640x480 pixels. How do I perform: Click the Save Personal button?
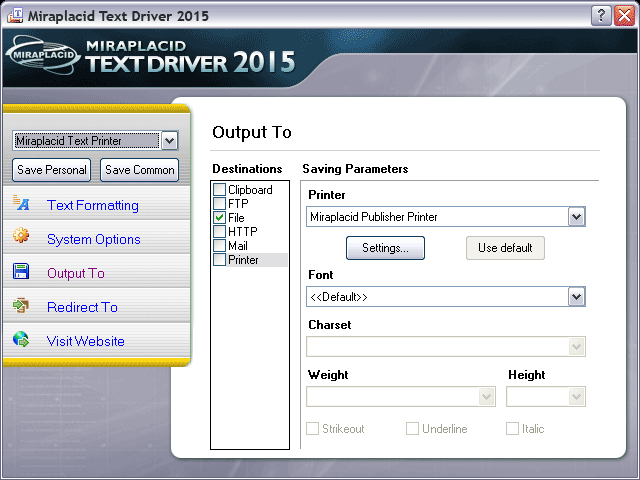52,170
